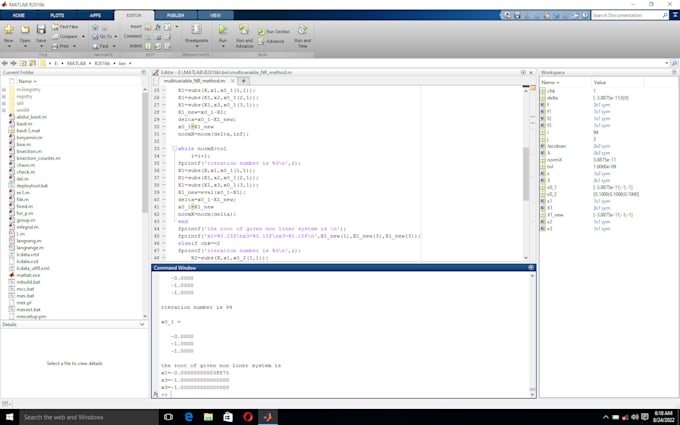Expand the registry folder
Screen dimensions: 680x425
pos(4,97)
